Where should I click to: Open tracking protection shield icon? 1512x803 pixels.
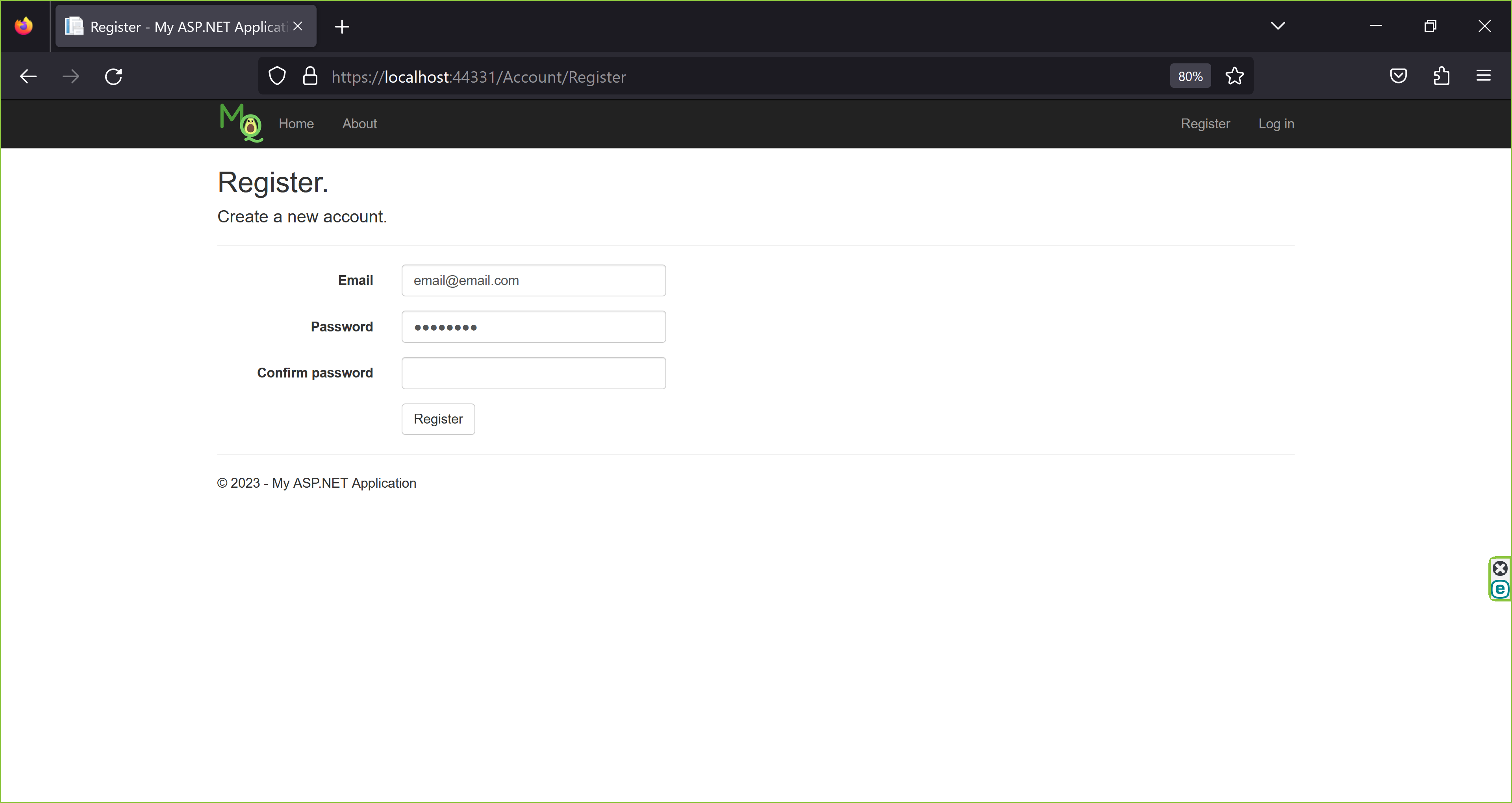277,76
